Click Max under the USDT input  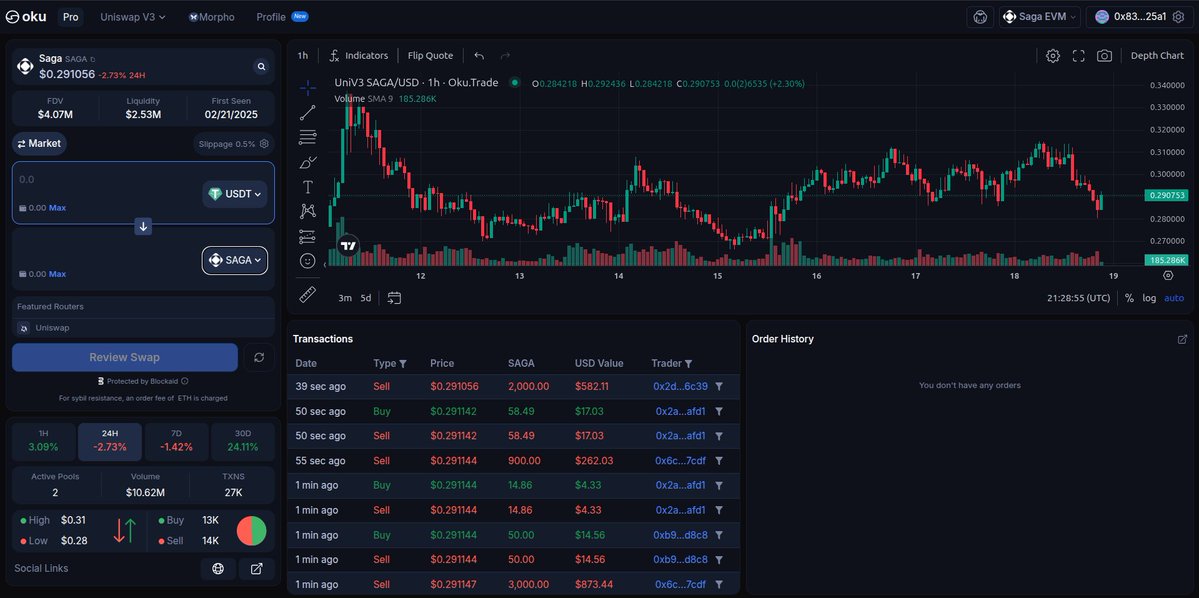[x=57, y=208]
